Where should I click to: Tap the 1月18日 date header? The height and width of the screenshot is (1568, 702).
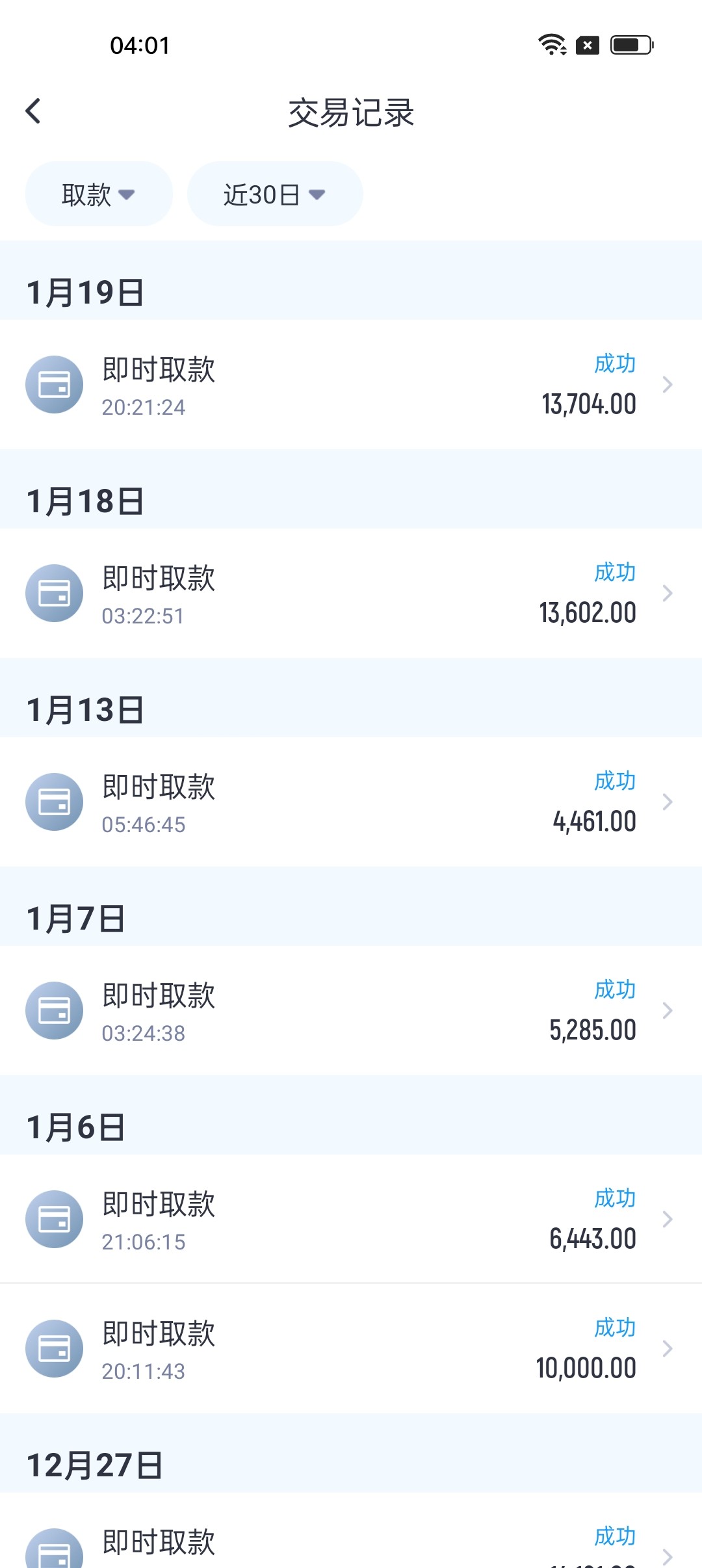point(85,501)
